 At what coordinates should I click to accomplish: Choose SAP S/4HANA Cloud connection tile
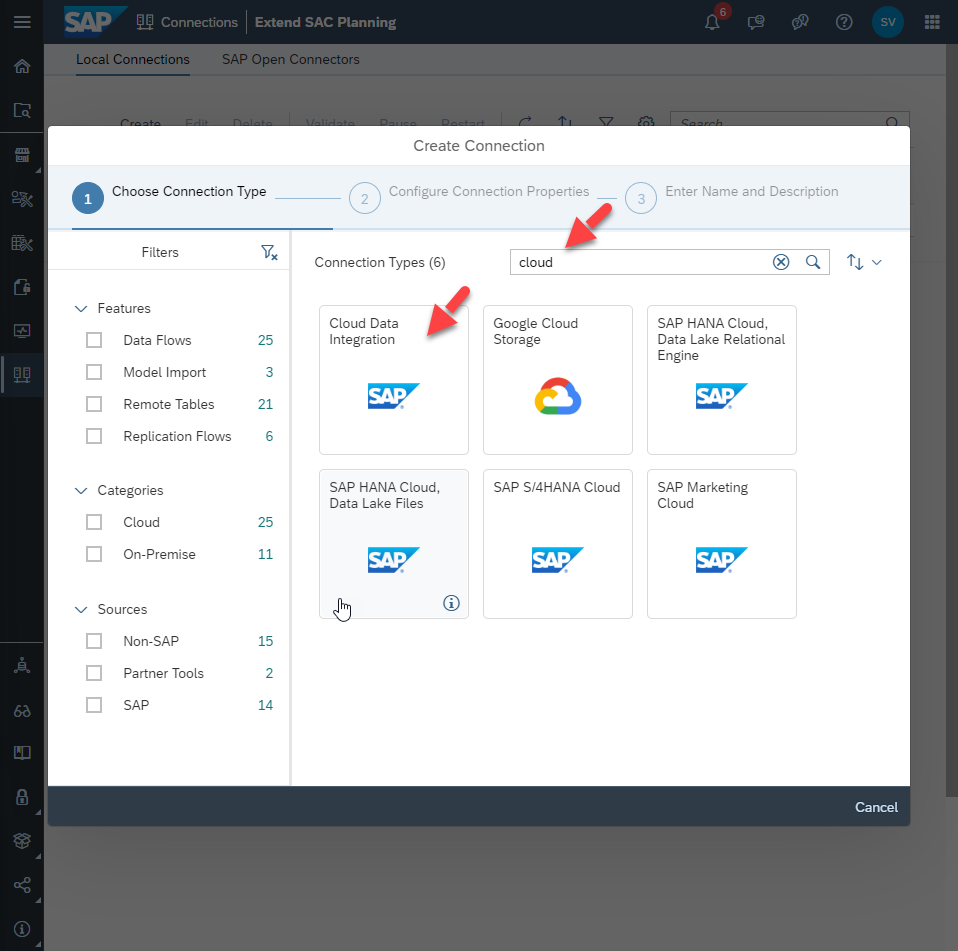[x=558, y=544]
